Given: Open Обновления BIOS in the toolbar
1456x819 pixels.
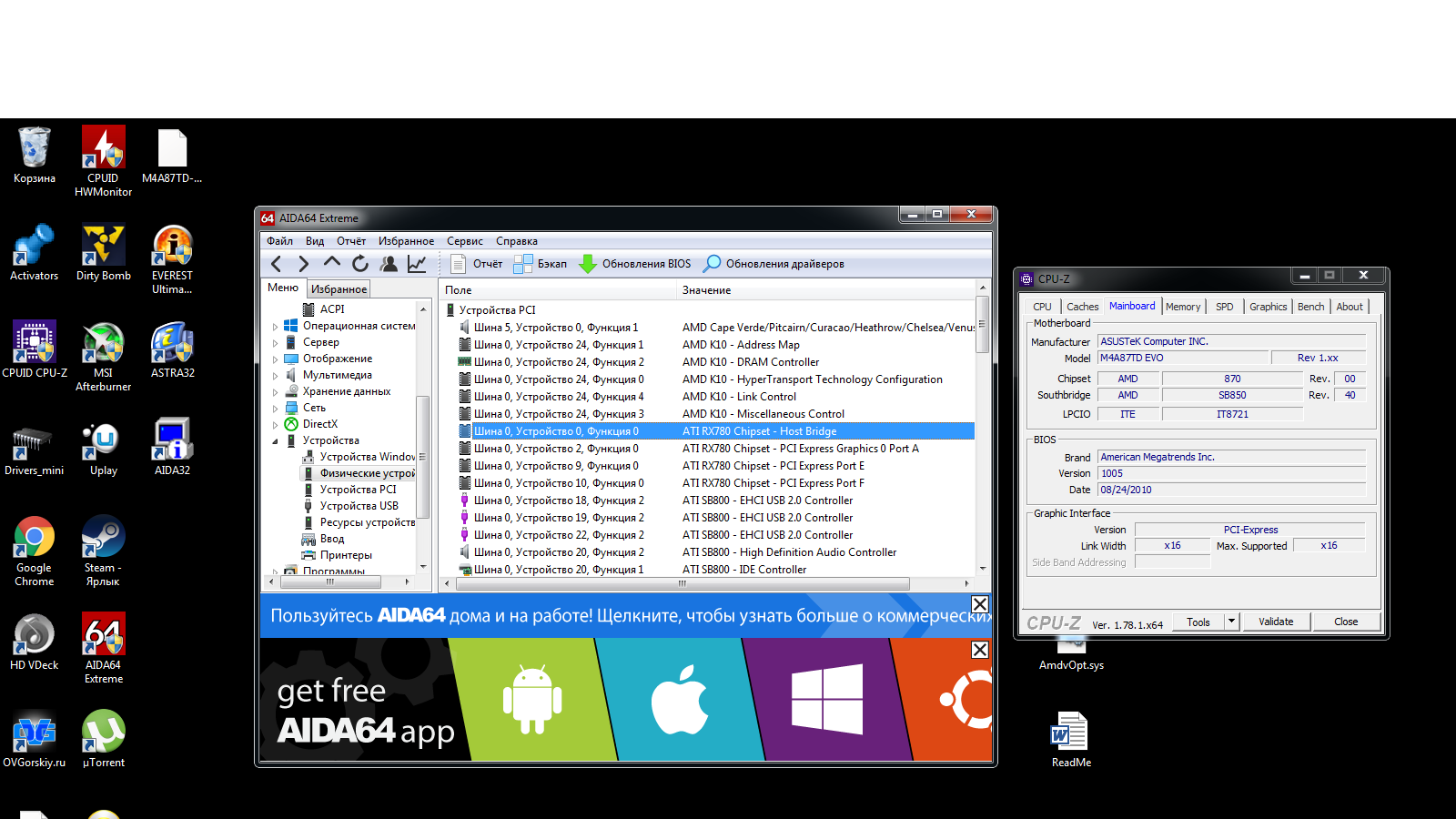Looking at the screenshot, I should pos(635,264).
